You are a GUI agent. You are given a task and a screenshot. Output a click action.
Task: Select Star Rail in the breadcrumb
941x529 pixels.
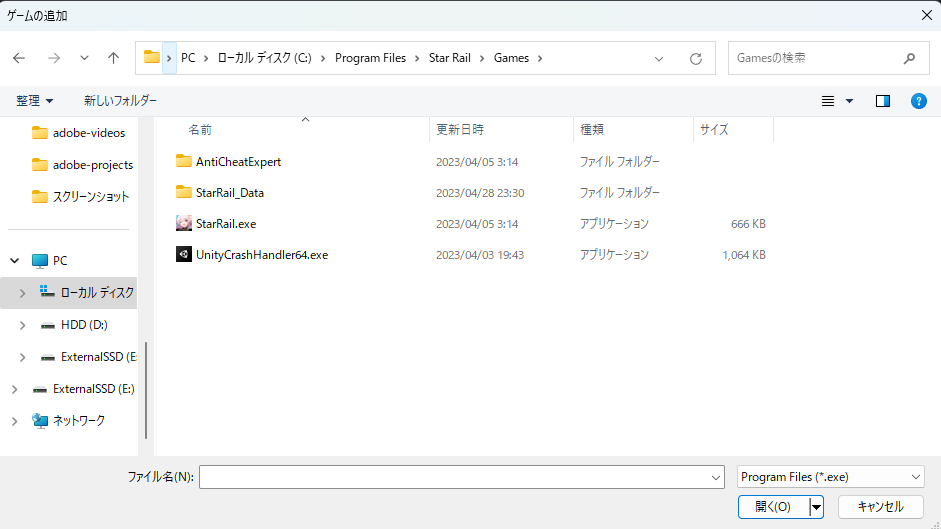click(x=449, y=58)
